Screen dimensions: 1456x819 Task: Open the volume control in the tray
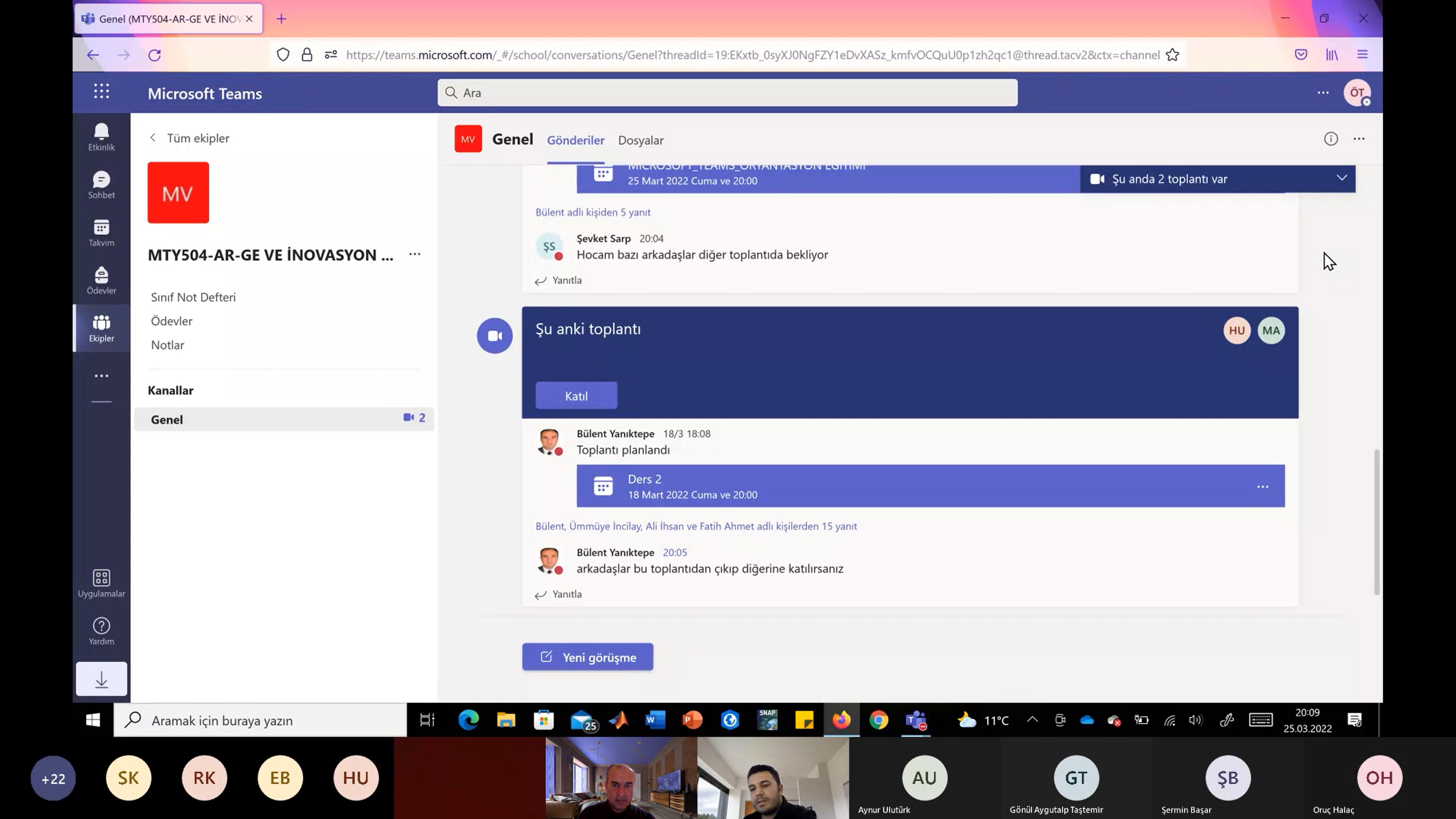tap(1196, 720)
